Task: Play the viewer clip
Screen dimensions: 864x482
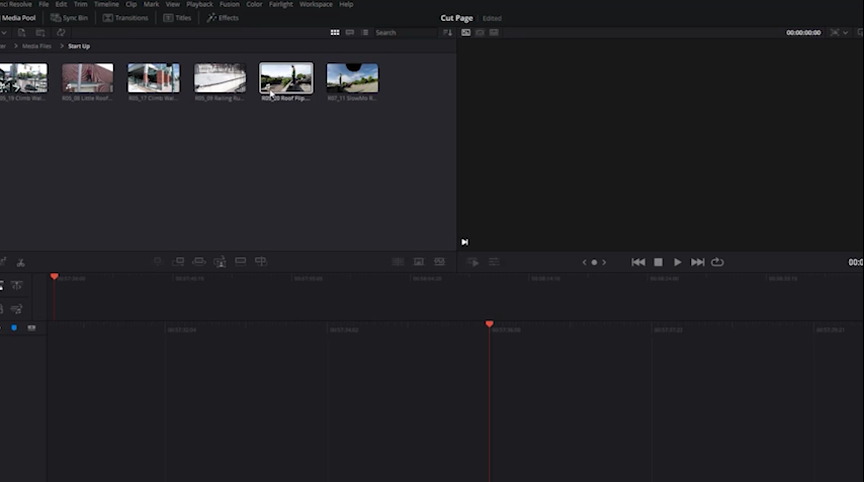Action: 677,262
